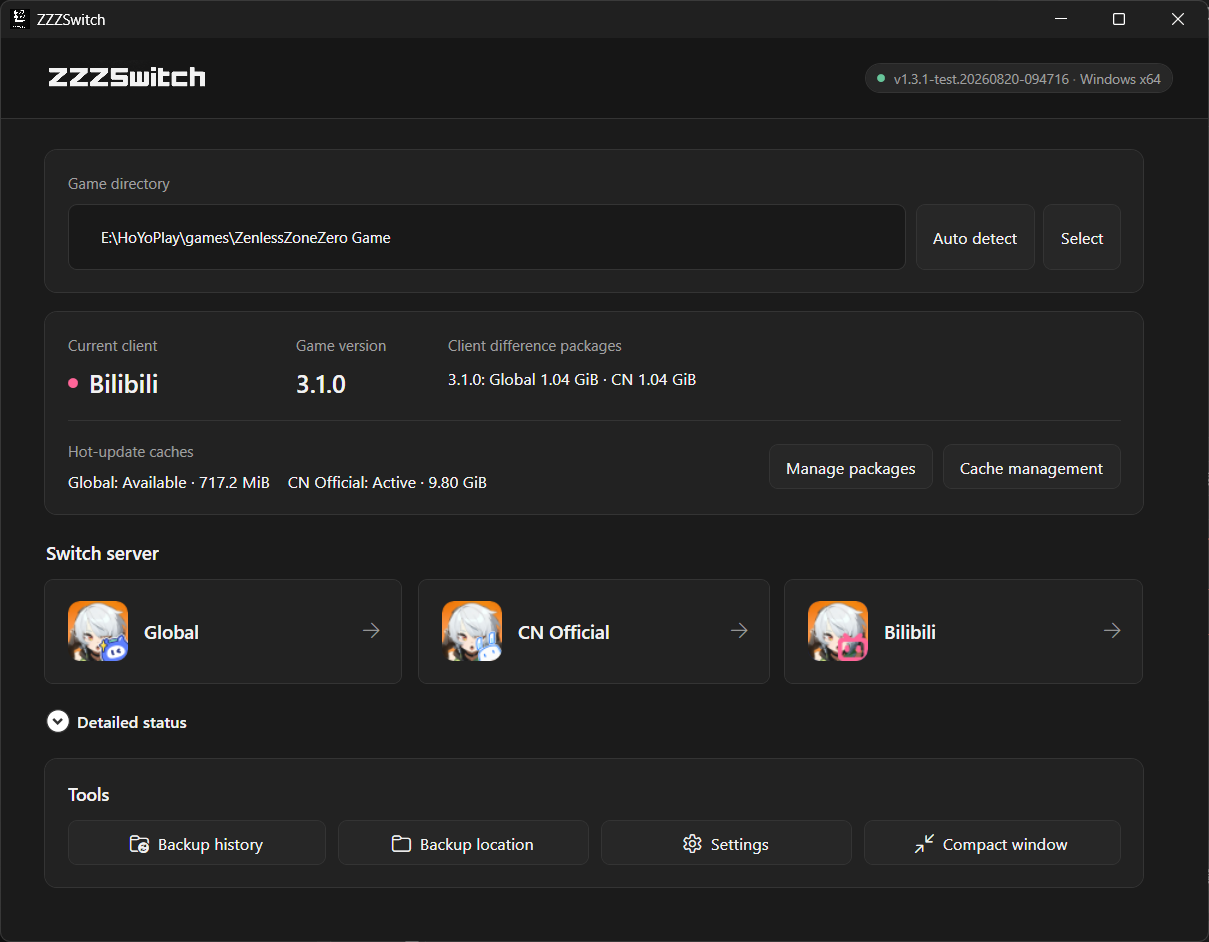The image size is (1209, 942).
Task: Click the Detailed status label
Action: click(132, 722)
